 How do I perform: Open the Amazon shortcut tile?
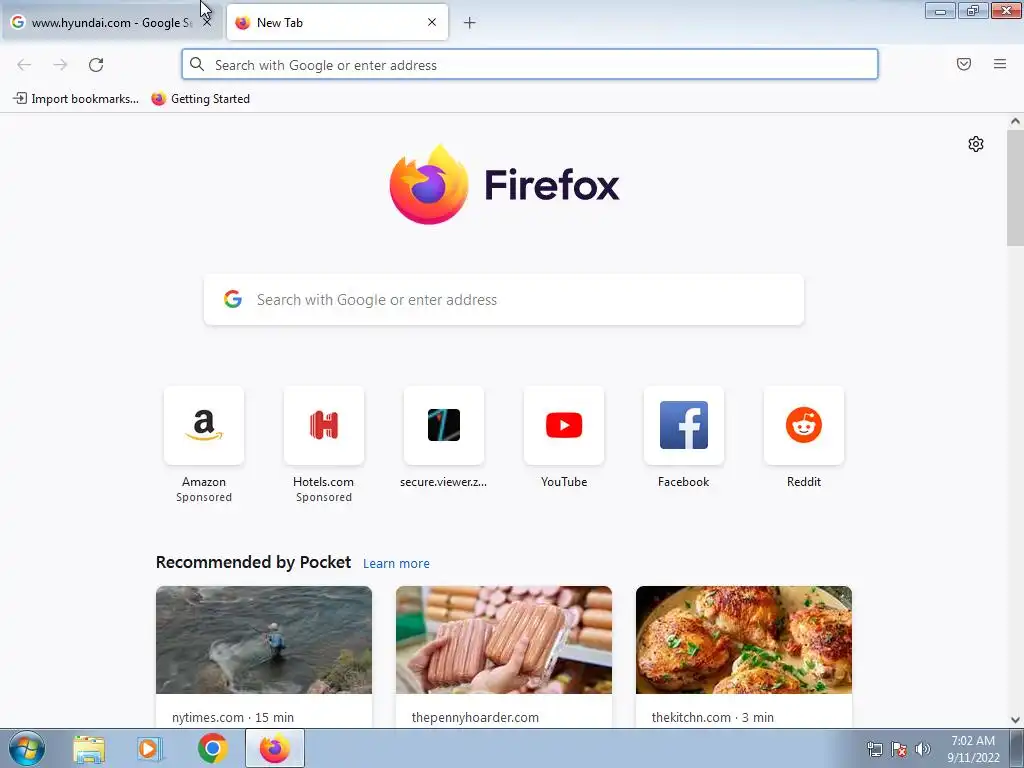204,425
